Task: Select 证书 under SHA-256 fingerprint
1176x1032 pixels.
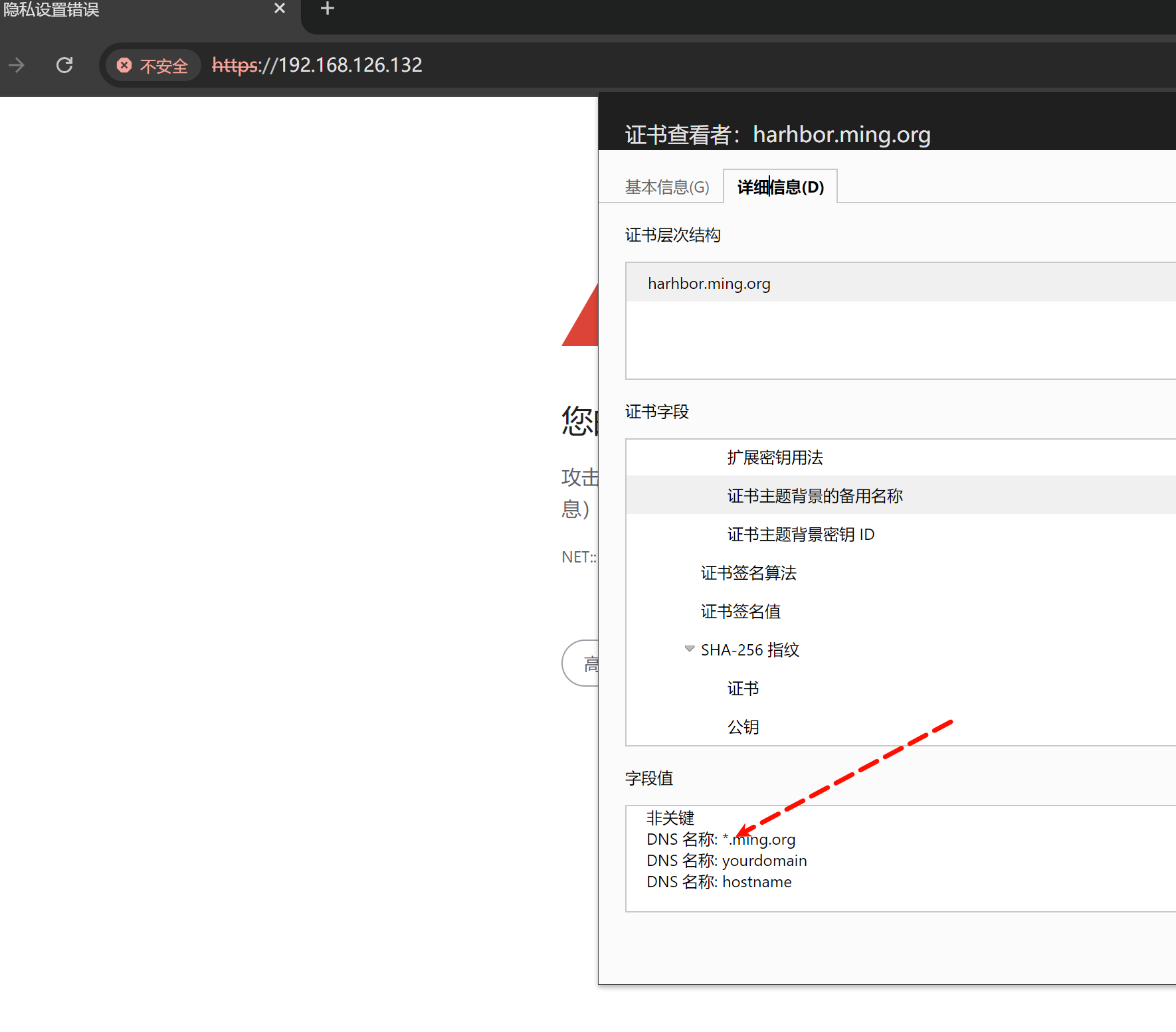Action: tap(743, 689)
